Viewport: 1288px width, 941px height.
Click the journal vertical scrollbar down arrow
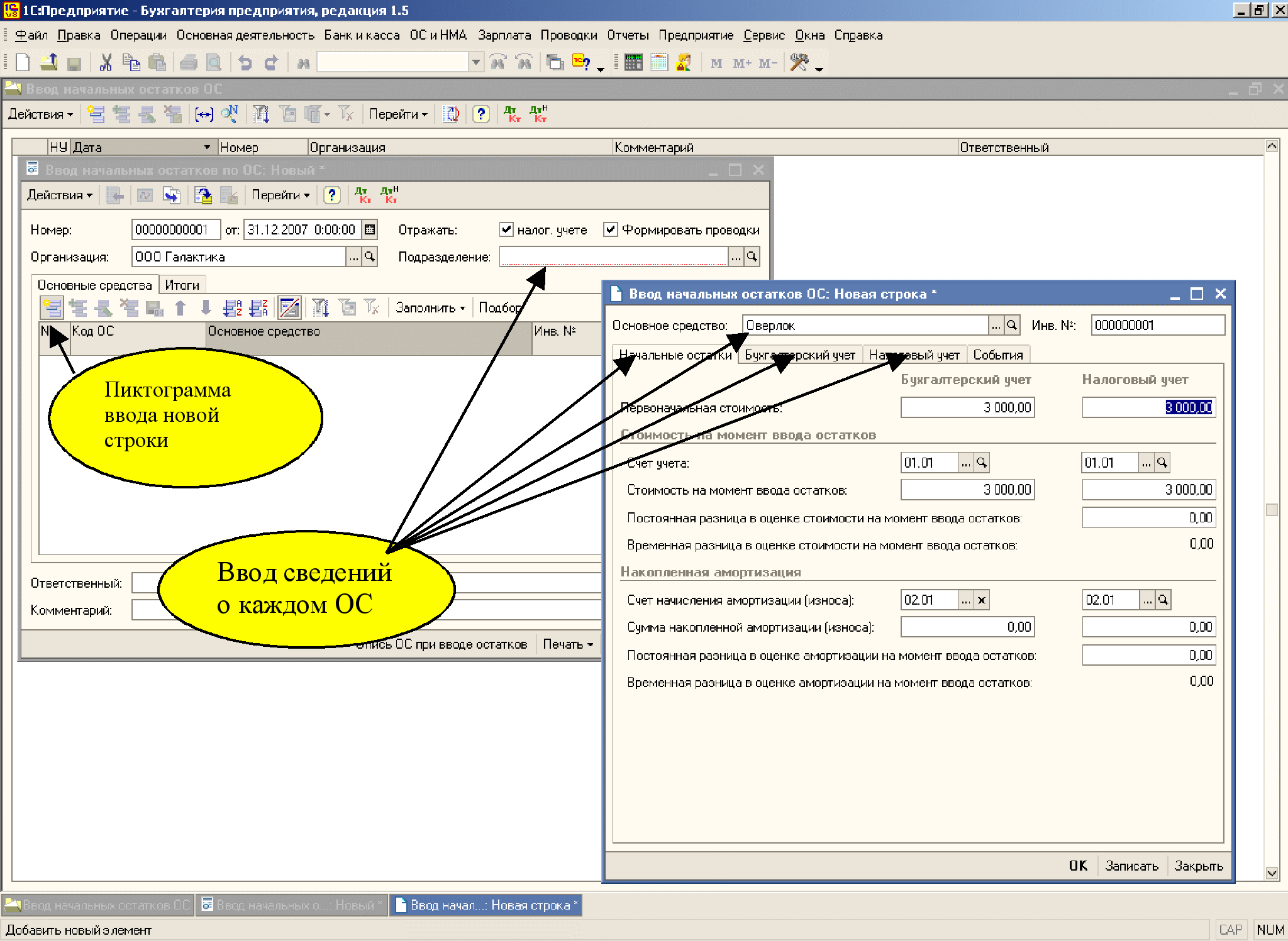pos(1272,872)
